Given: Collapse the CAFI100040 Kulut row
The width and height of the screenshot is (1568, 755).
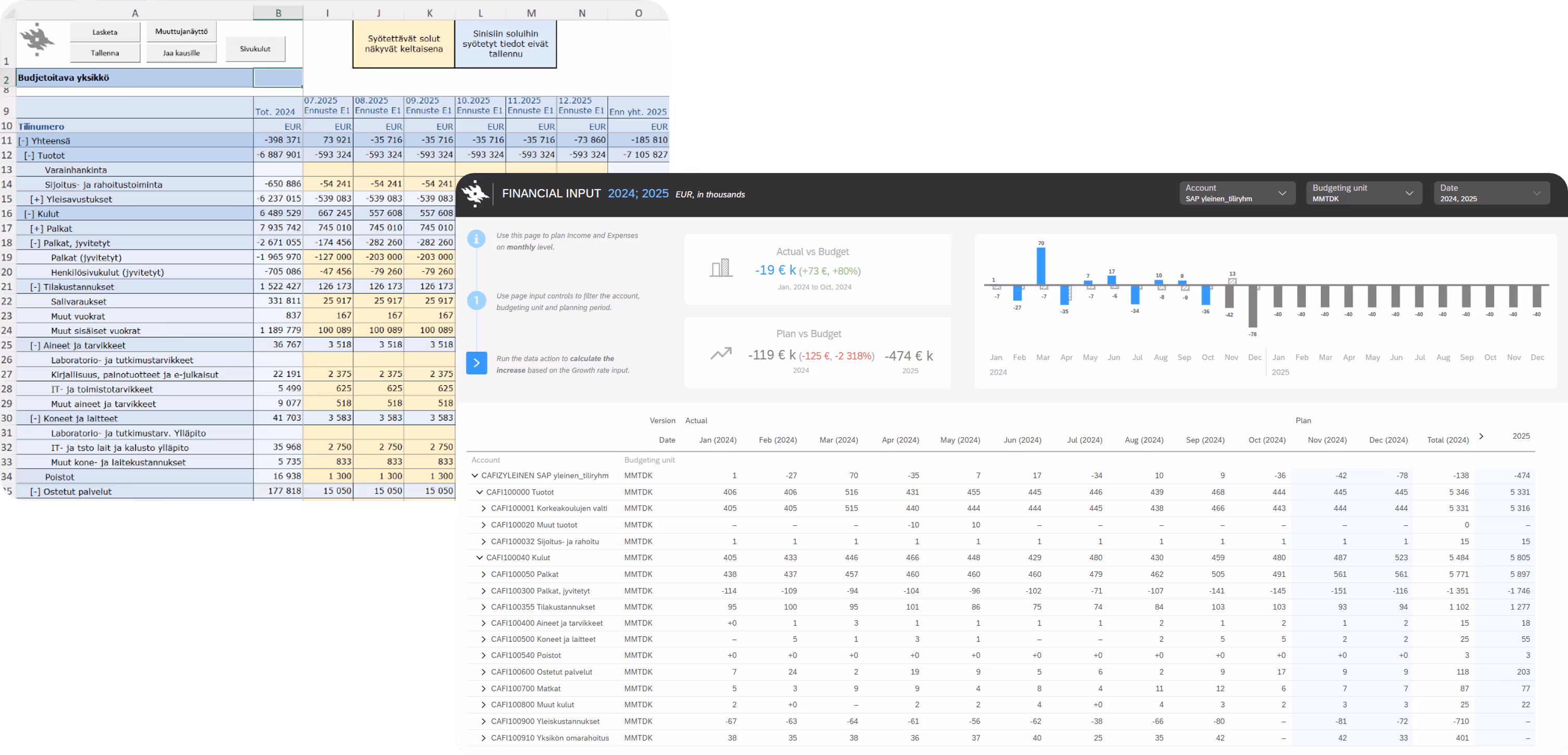Looking at the screenshot, I should (x=480, y=558).
